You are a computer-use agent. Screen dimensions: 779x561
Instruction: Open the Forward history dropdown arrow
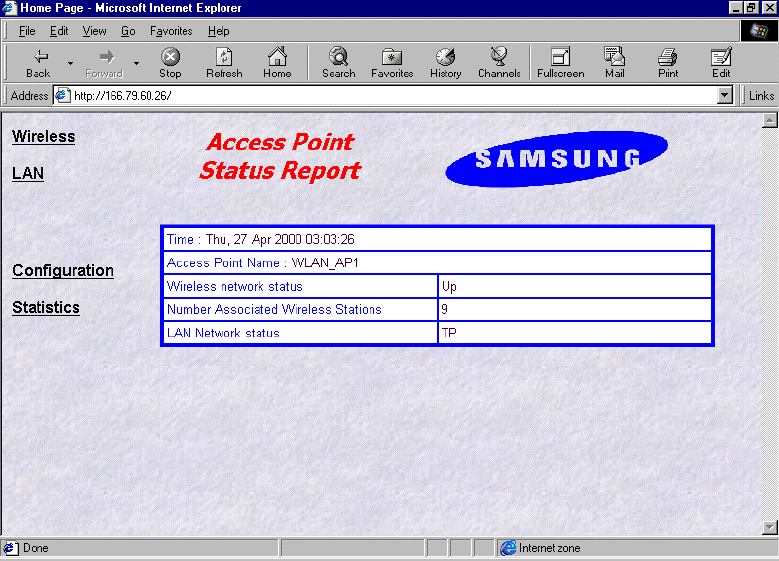(x=136, y=63)
